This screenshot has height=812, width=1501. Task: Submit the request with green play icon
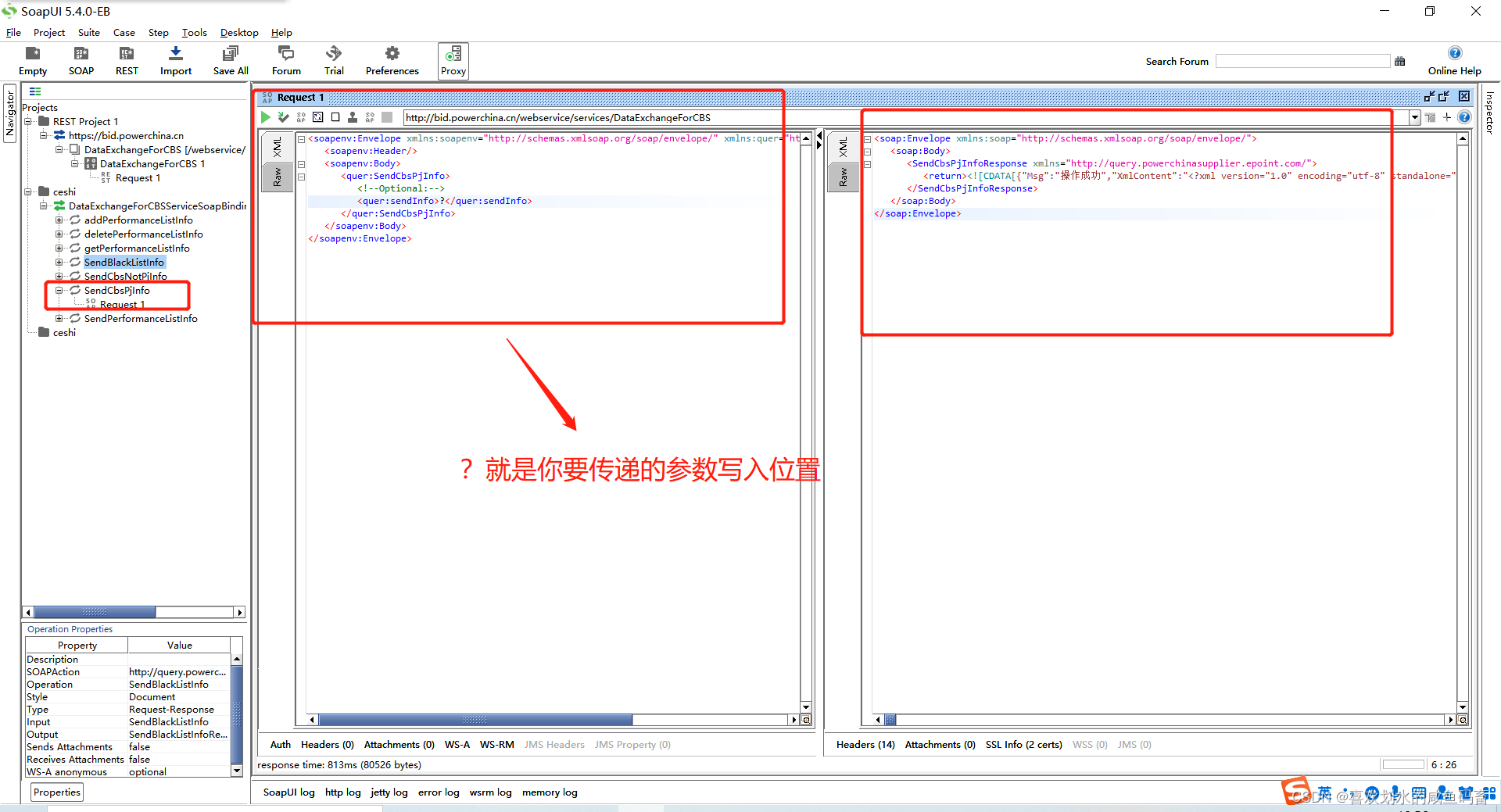point(266,117)
